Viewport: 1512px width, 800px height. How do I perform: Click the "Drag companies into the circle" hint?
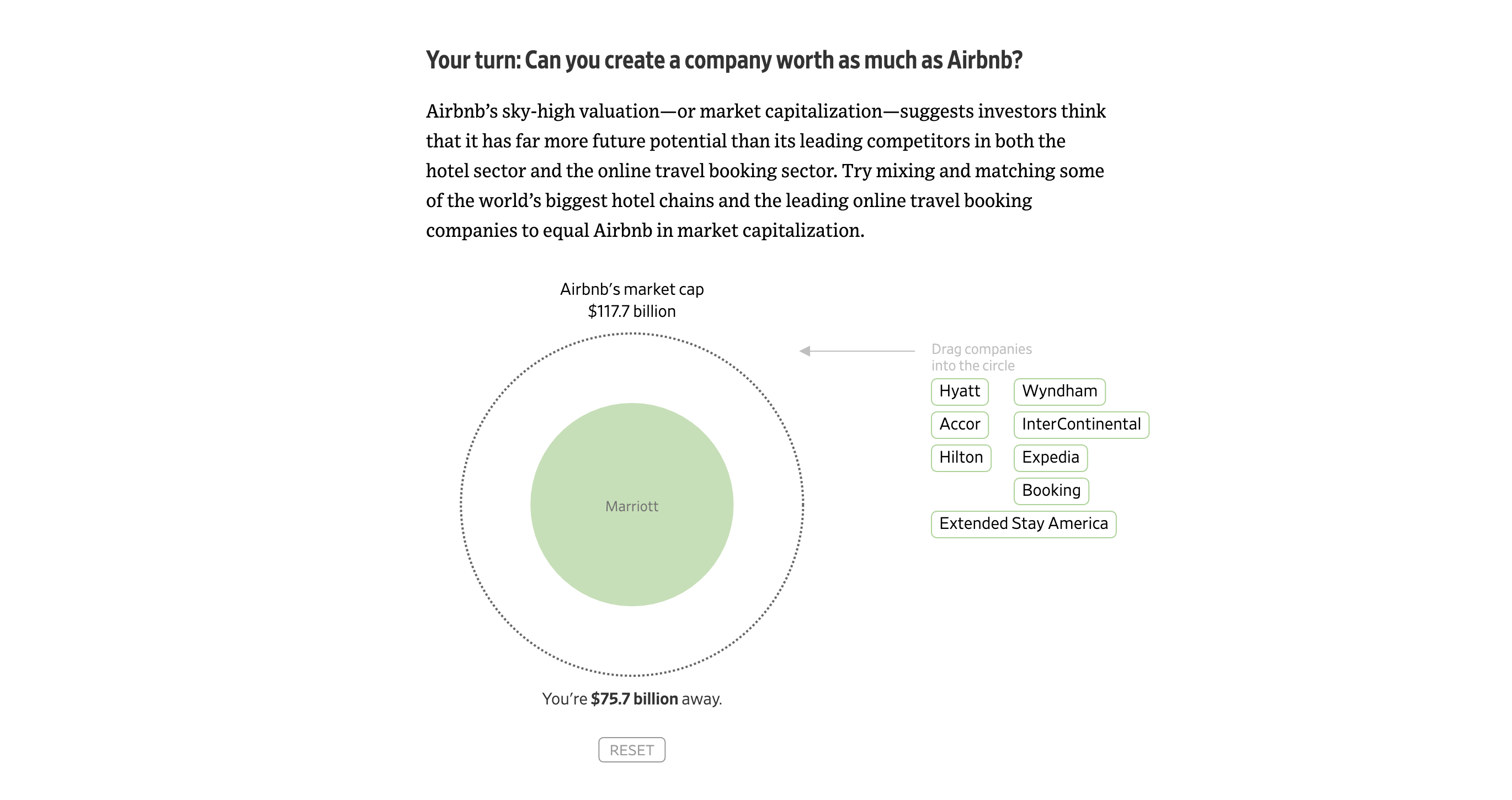point(981,357)
